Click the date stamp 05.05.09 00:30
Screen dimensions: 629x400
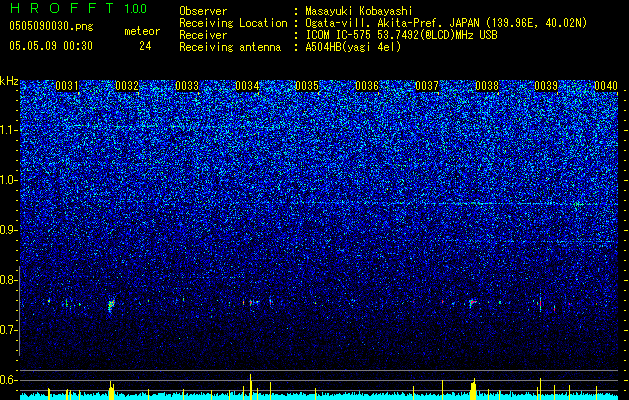pos(51,46)
